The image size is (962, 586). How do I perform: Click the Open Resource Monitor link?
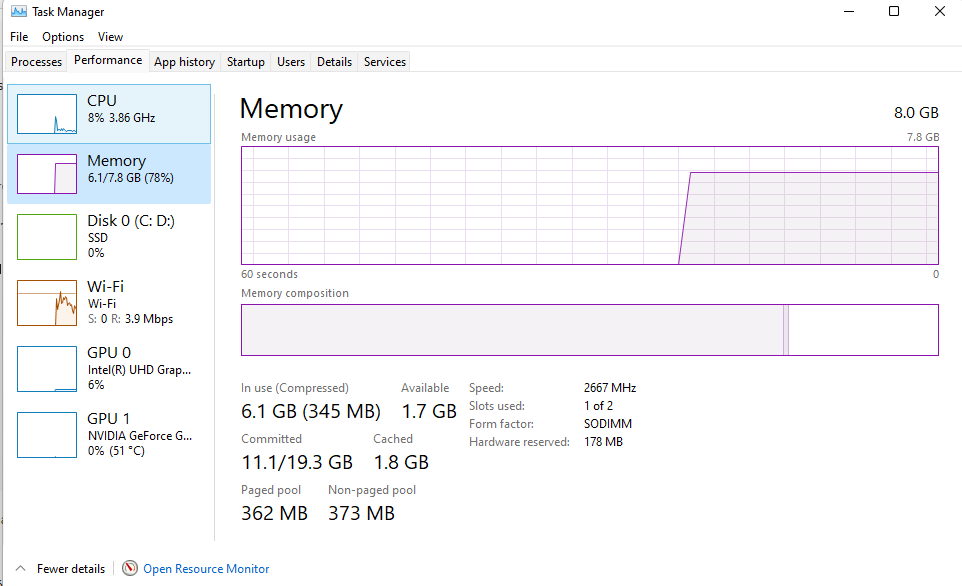(x=206, y=568)
